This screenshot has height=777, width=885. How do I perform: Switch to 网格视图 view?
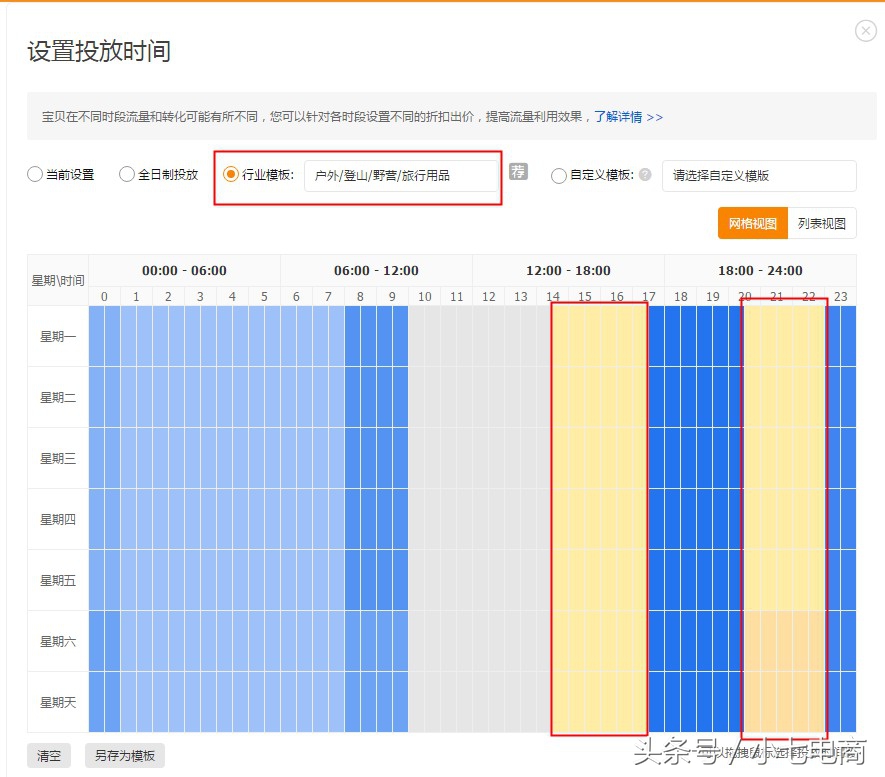pyautogui.click(x=751, y=223)
